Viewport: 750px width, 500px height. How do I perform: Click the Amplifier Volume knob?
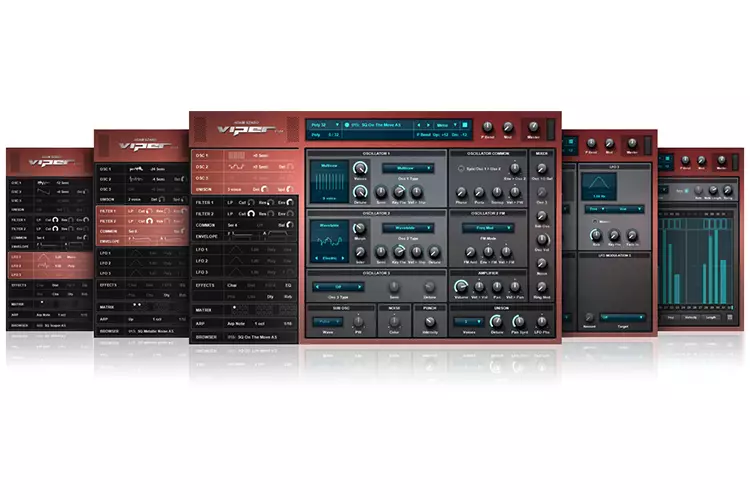pos(461,286)
